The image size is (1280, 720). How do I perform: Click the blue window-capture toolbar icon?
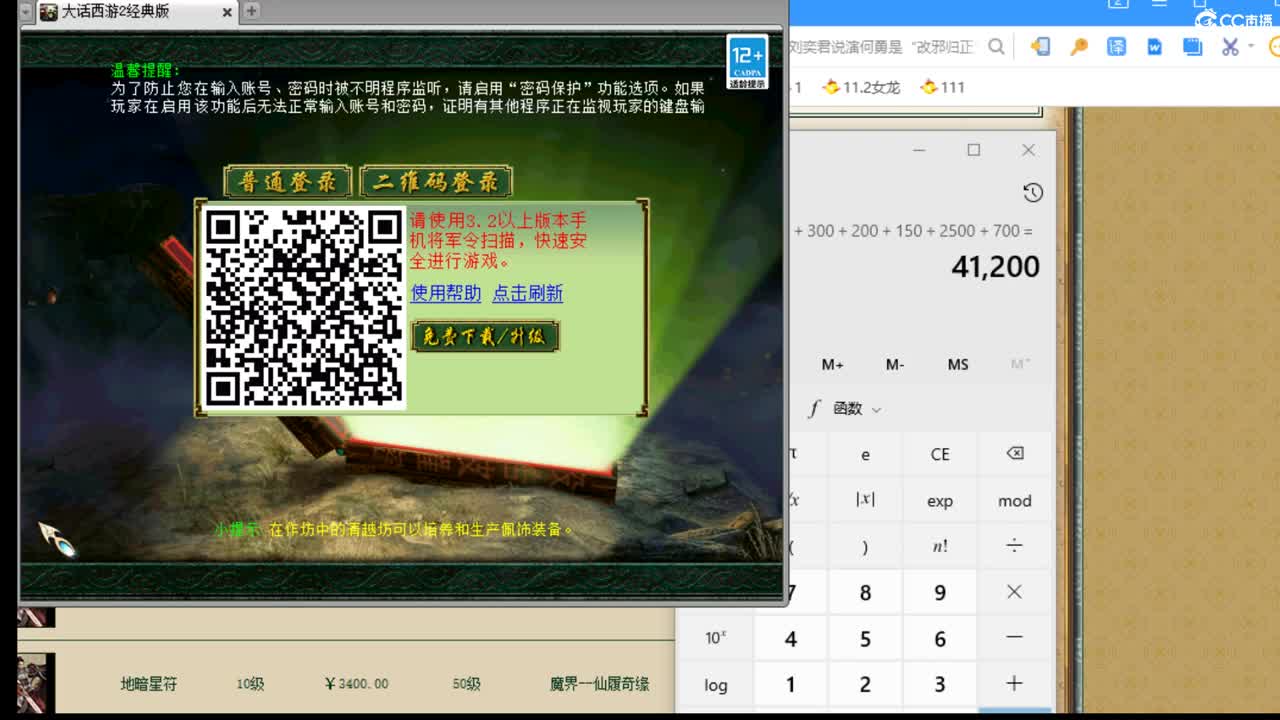click(x=1192, y=47)
